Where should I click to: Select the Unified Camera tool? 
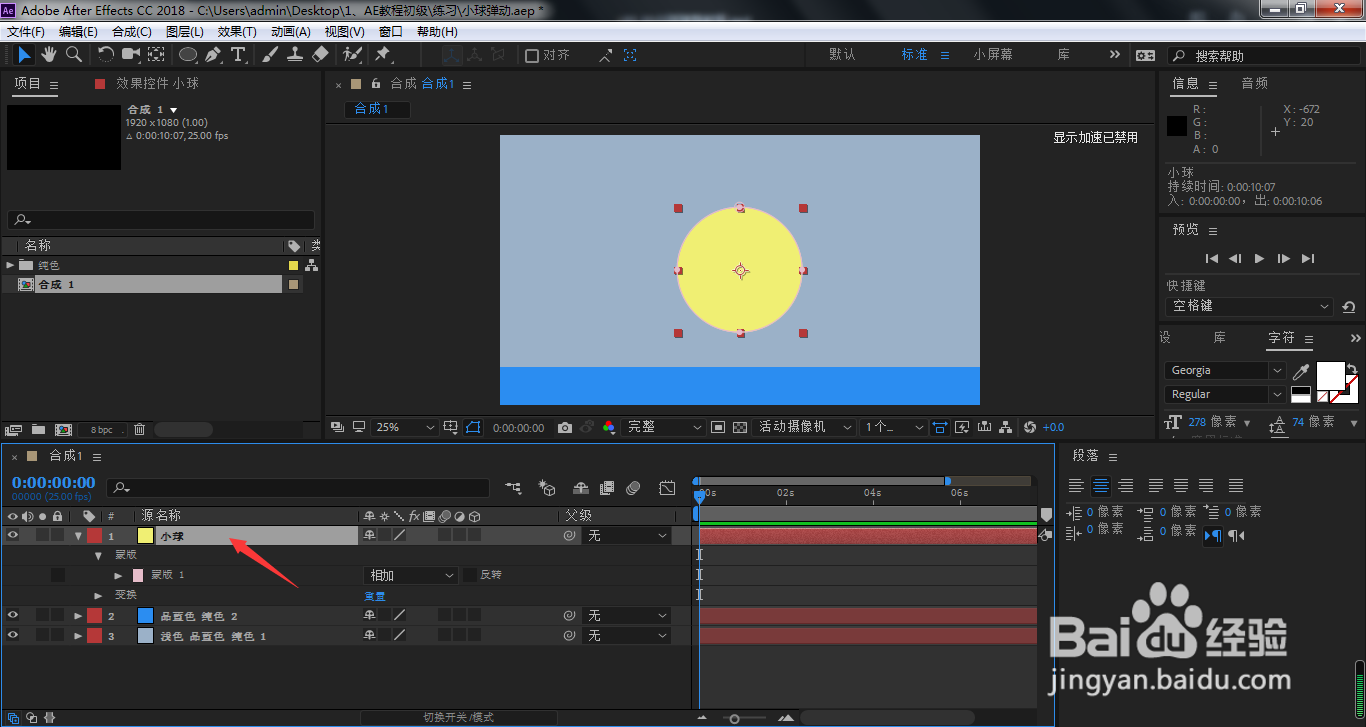point(131,54)
